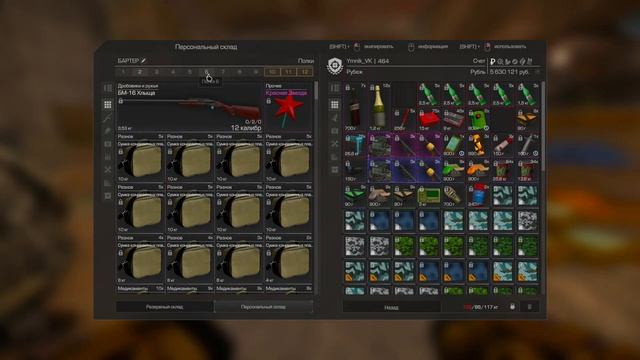Click the Персональный склад window title
The width and height of the screenshot is (640, 360).
pyautogui.click(x=206, y=47)
